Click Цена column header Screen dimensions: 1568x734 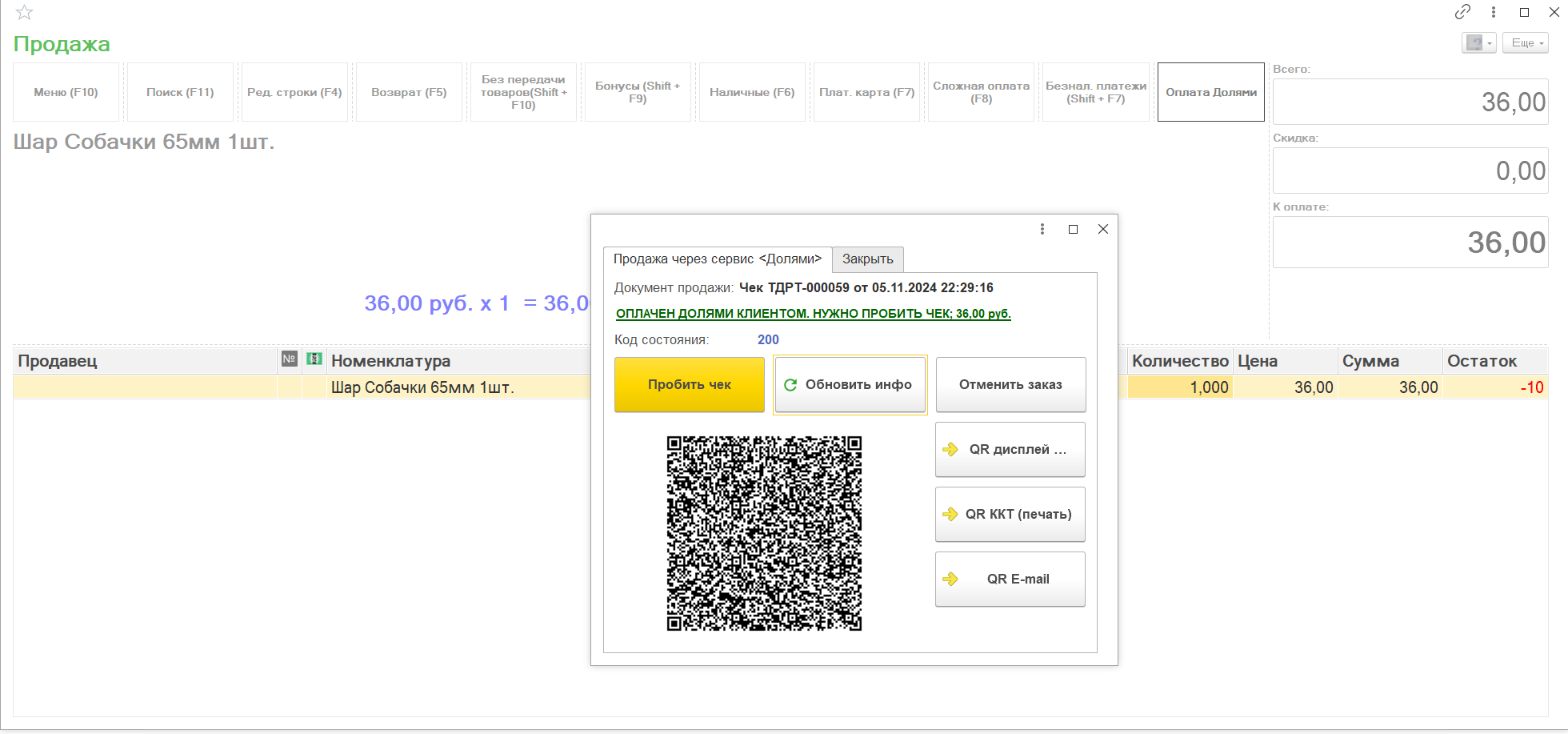pyautogui.click(x=1286, y=361)
